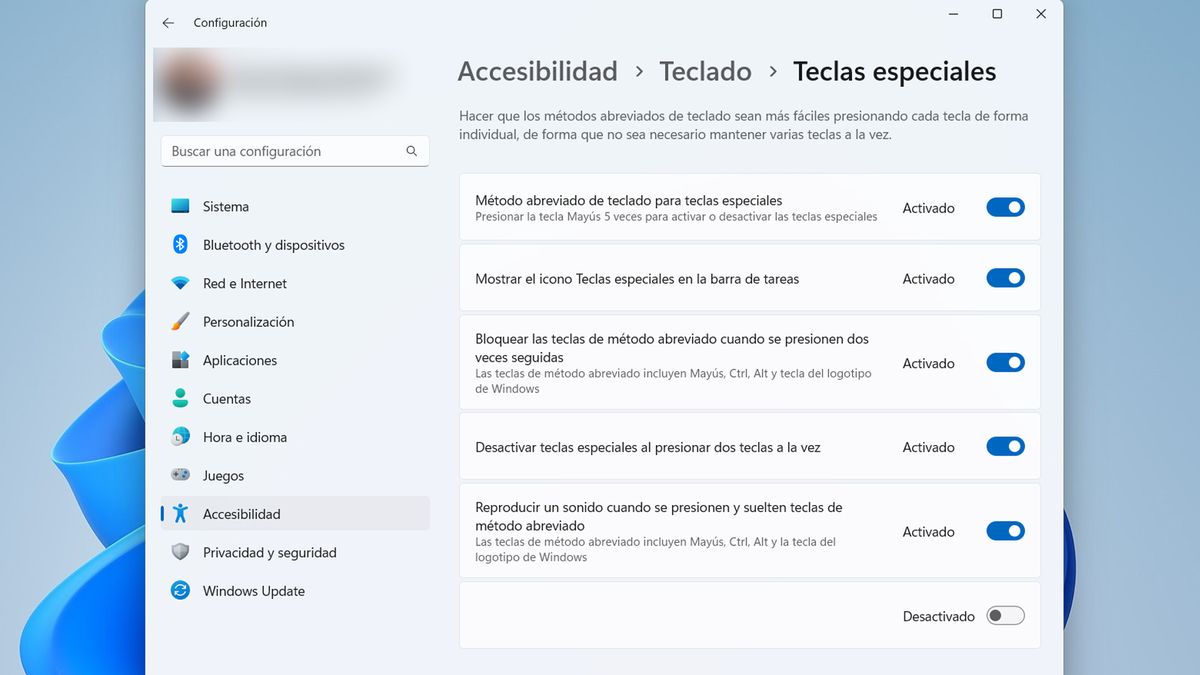Viewport: 1200px width, 675px height.
Task: Disable Método abreviado de teclado para teclas especiales
Action: point(1005,207)
